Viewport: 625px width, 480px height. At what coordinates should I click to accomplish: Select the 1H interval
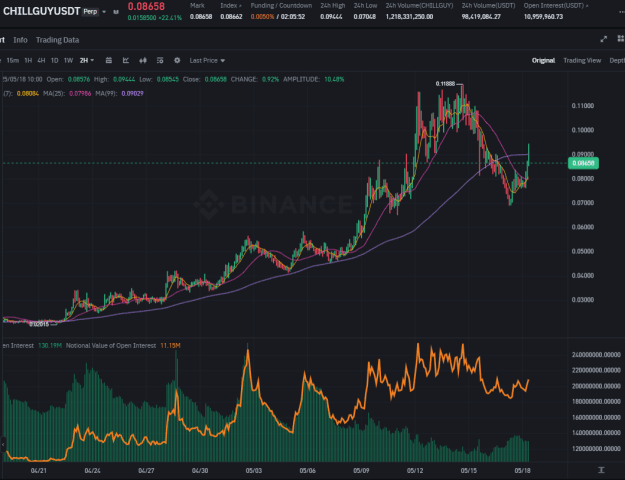coord(28,60)
